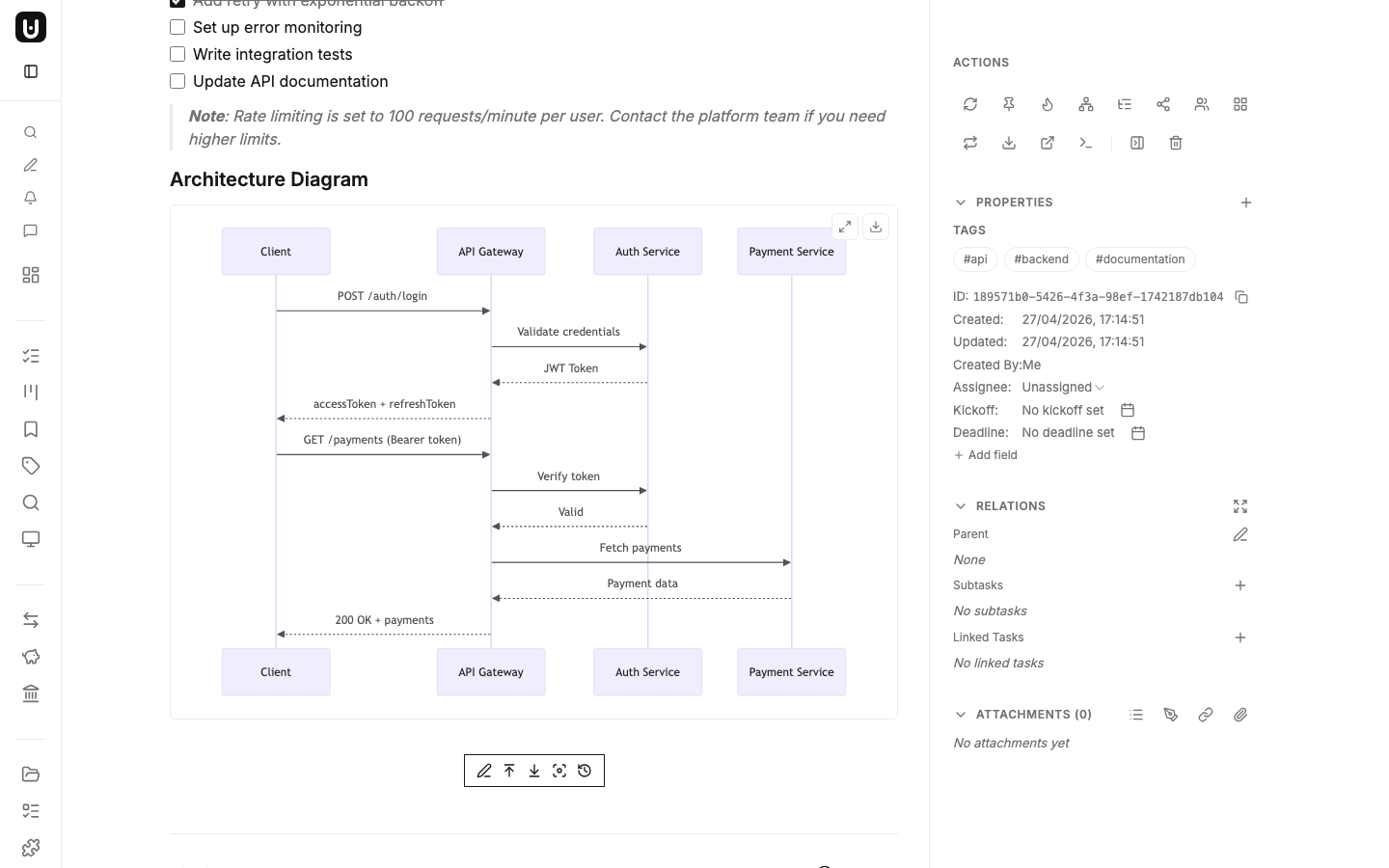Open the bookmarks icon in left sidebar

tap(31, 429)
